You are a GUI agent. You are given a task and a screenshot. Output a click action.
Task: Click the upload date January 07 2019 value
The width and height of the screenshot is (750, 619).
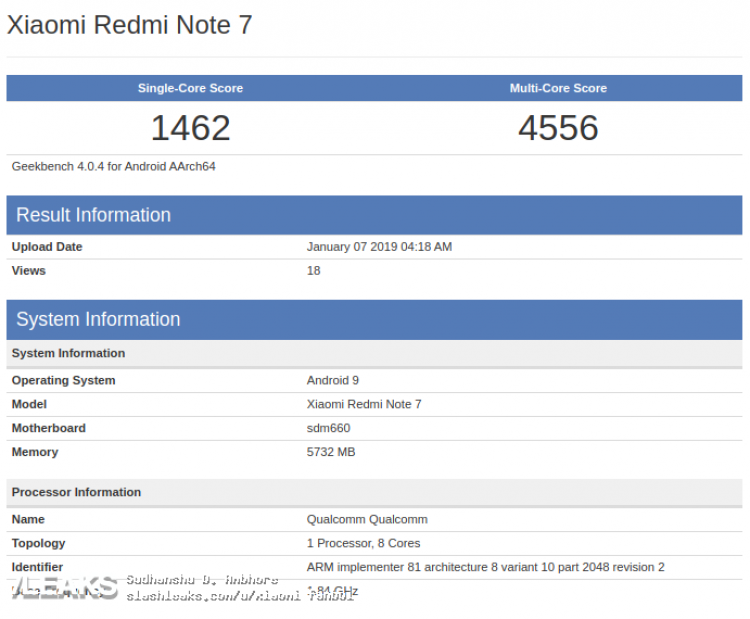tap(379, 246)
